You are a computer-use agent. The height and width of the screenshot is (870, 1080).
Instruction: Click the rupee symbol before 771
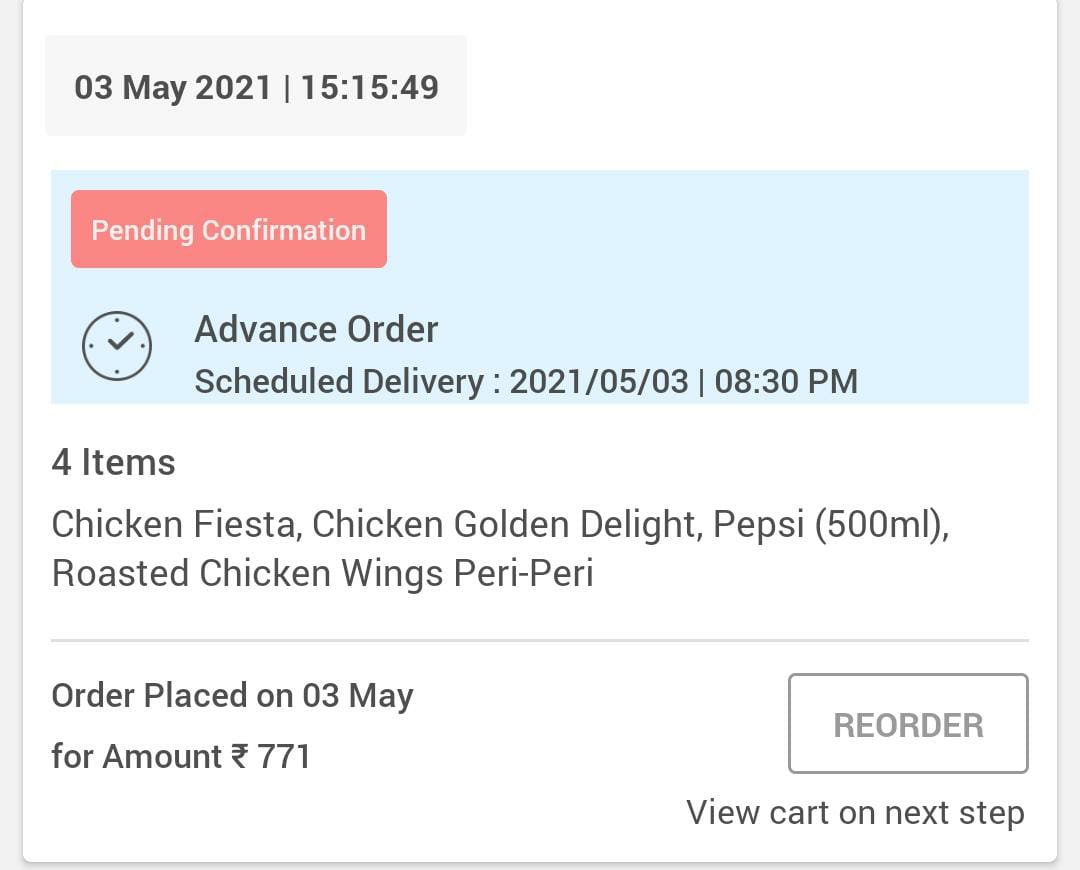click(240, 756)
